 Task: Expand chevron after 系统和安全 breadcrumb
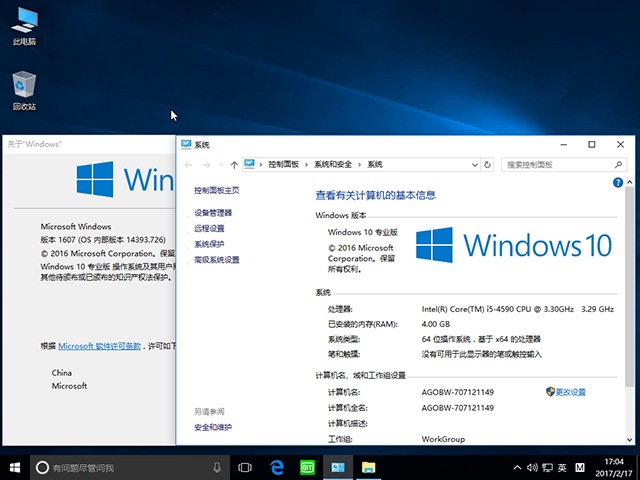click(360, 165)
